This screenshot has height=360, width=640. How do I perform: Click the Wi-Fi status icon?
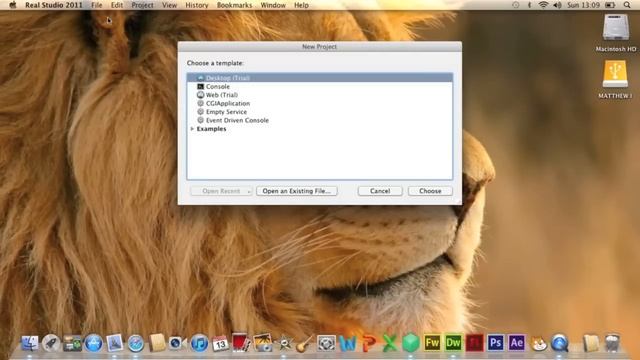543,5
